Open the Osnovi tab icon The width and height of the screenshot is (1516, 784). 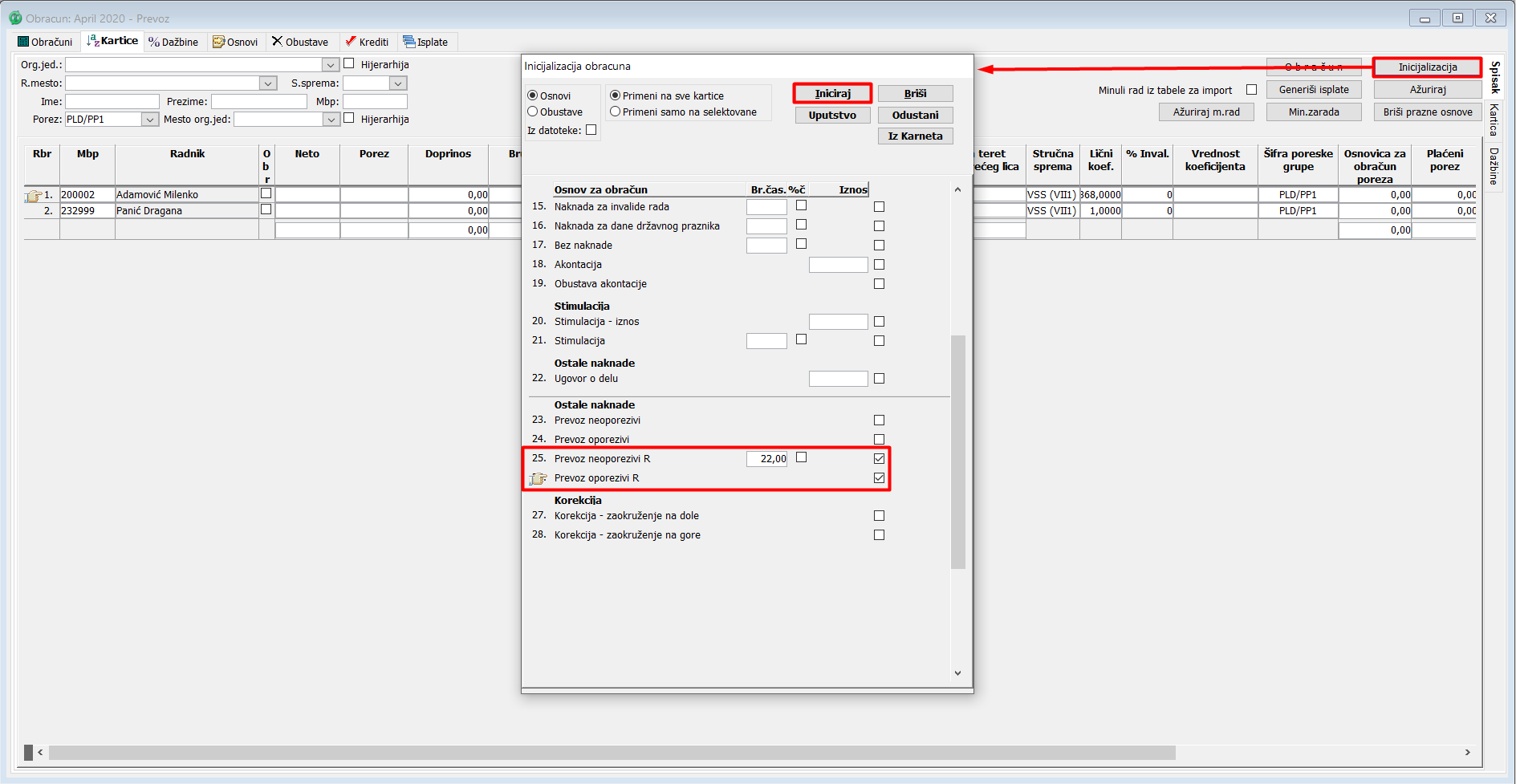coord(218,42)
